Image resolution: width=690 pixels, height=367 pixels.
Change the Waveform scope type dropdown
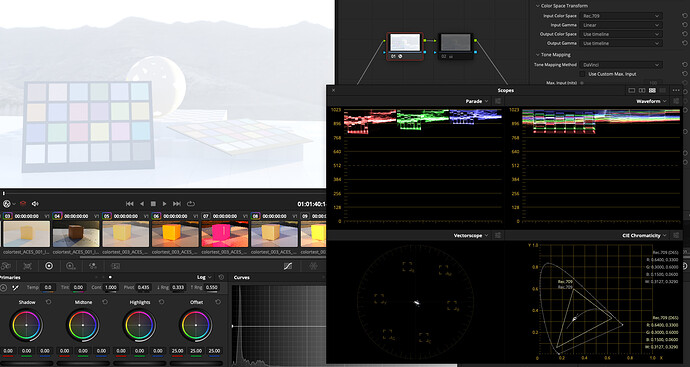click(x=651, y=101)
